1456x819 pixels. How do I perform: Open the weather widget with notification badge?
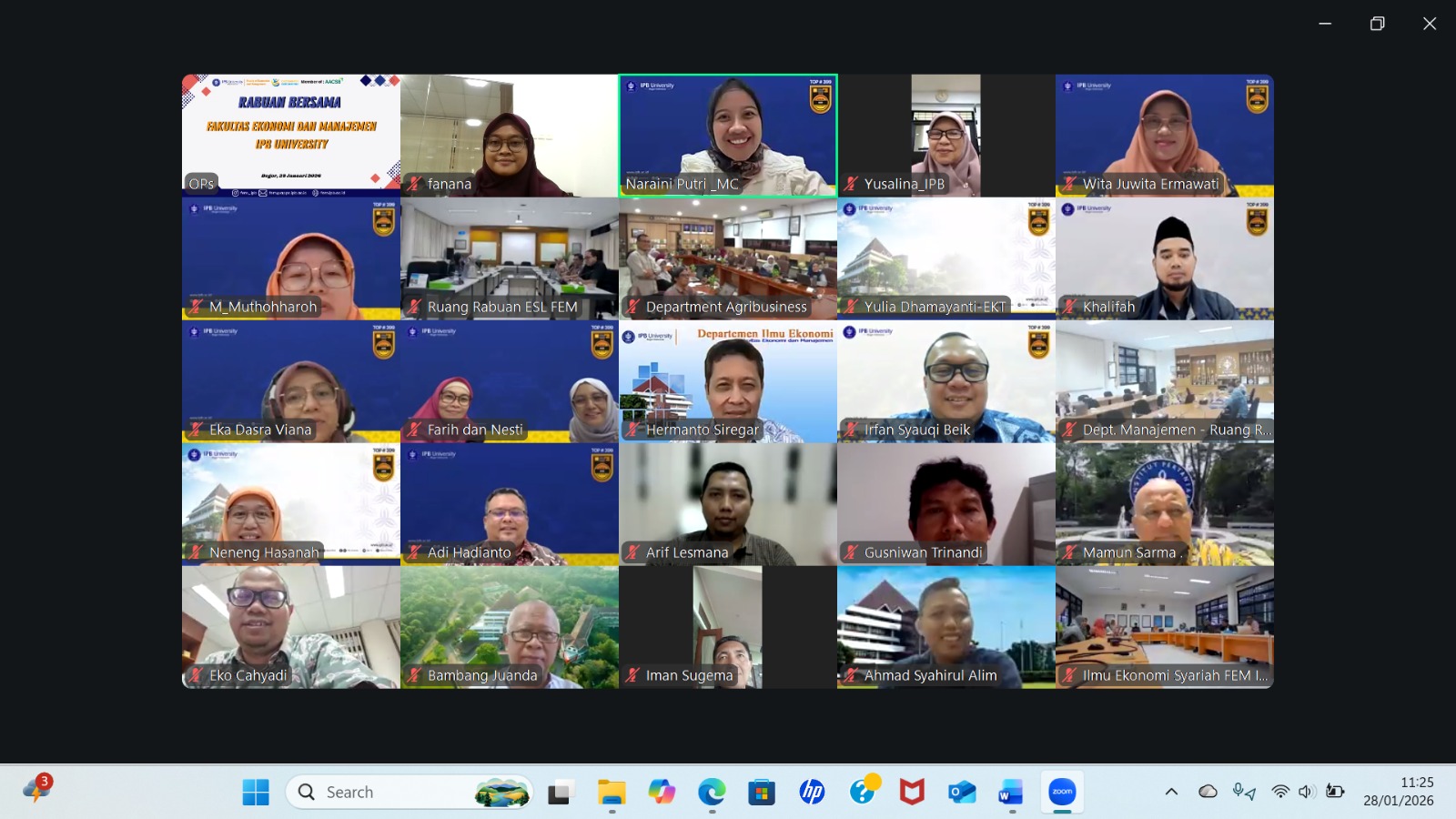(x=37, y=789)
